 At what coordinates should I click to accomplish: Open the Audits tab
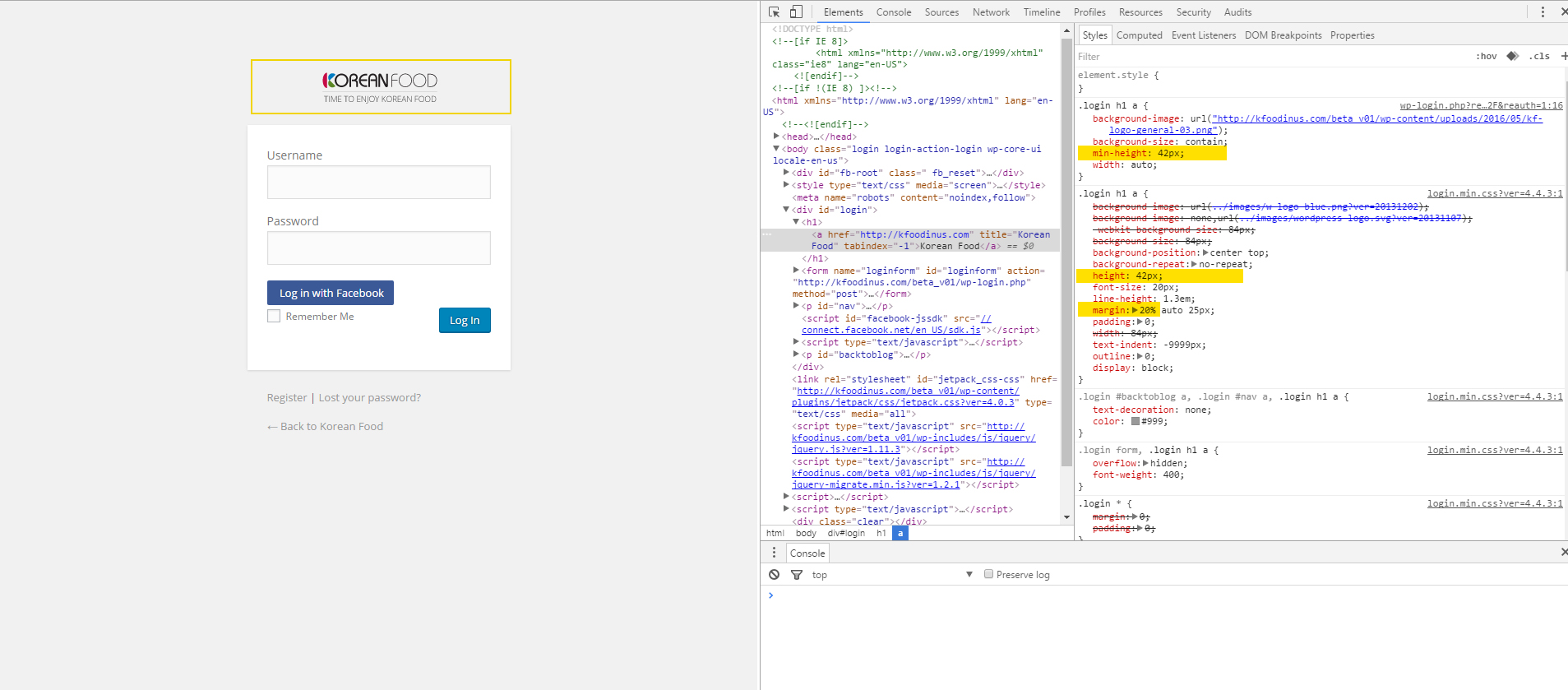(1237, 12)
